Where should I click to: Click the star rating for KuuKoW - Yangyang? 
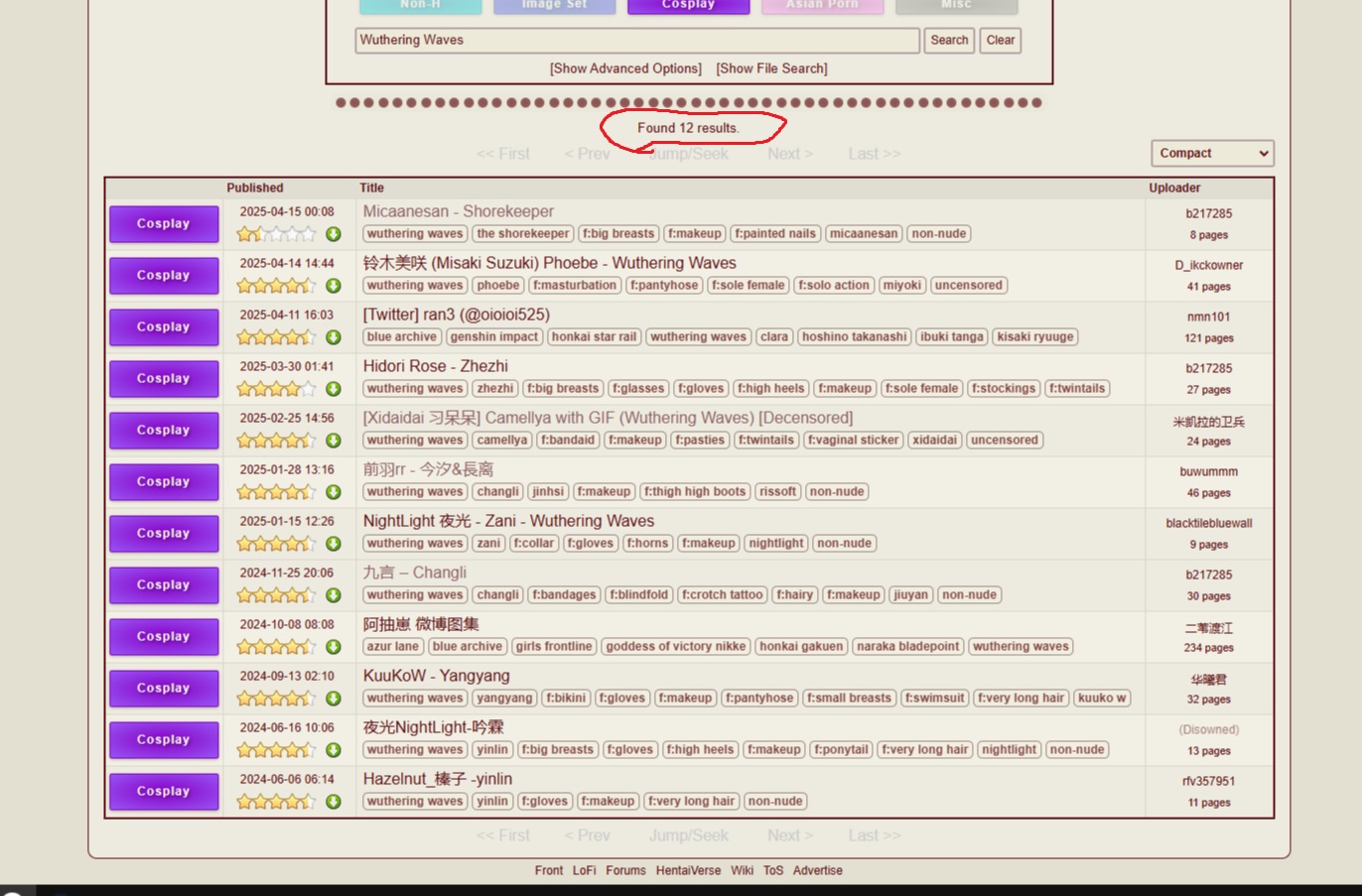[x=276, y=699]
